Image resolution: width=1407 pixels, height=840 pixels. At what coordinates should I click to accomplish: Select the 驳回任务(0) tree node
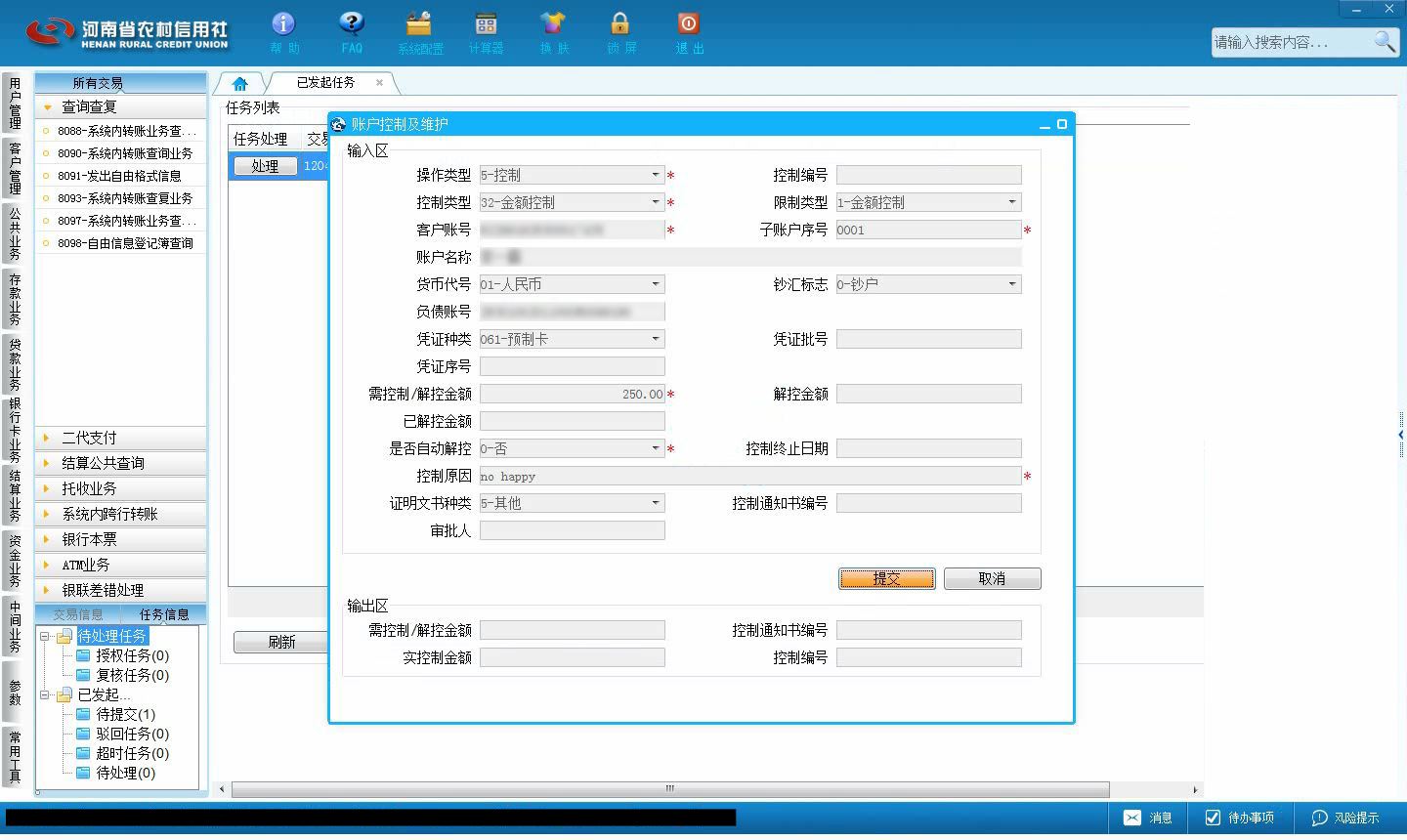(x=132, y=734)
